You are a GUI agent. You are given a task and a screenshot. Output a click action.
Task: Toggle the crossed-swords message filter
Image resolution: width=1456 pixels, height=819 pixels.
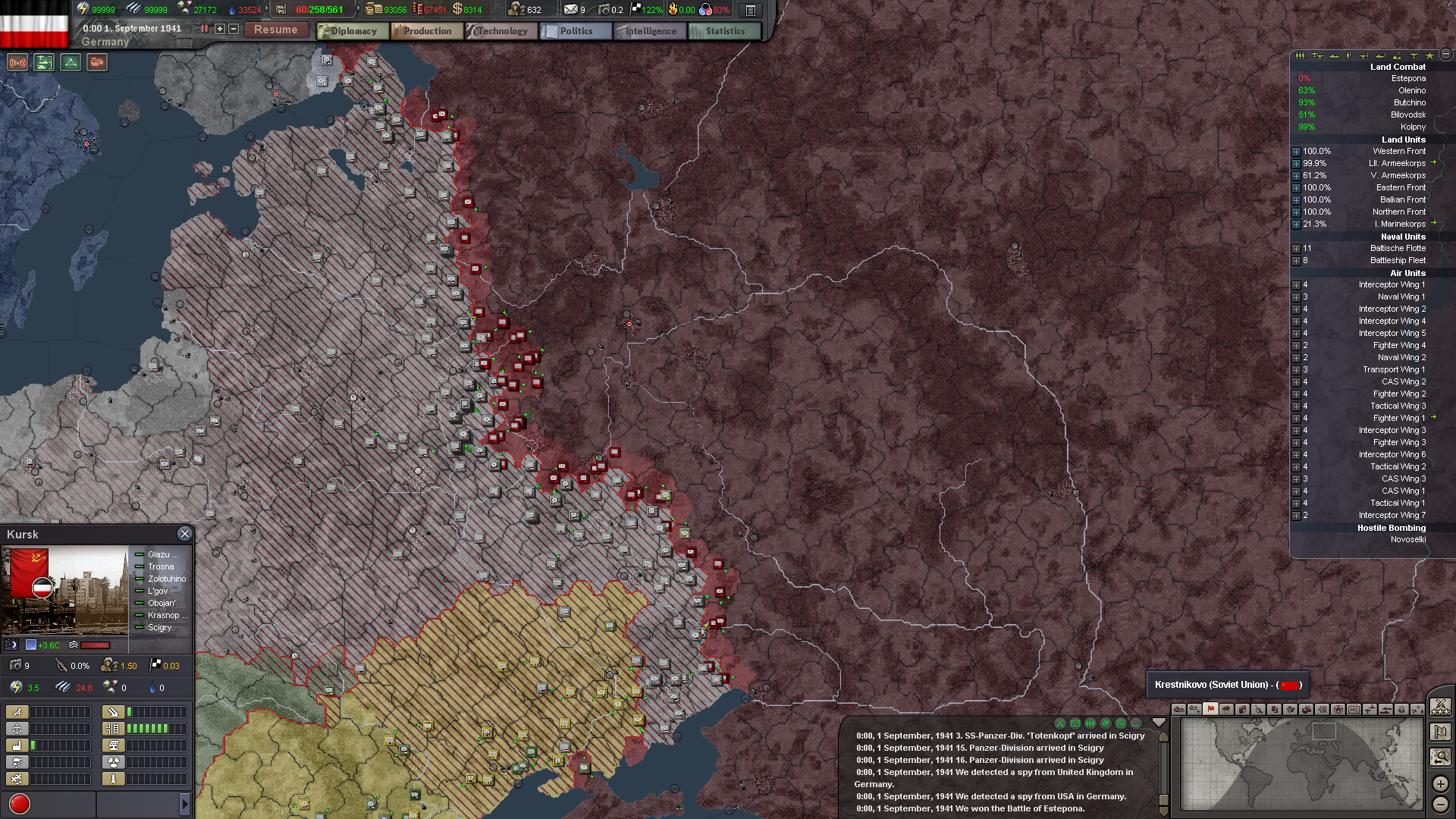1060,723
